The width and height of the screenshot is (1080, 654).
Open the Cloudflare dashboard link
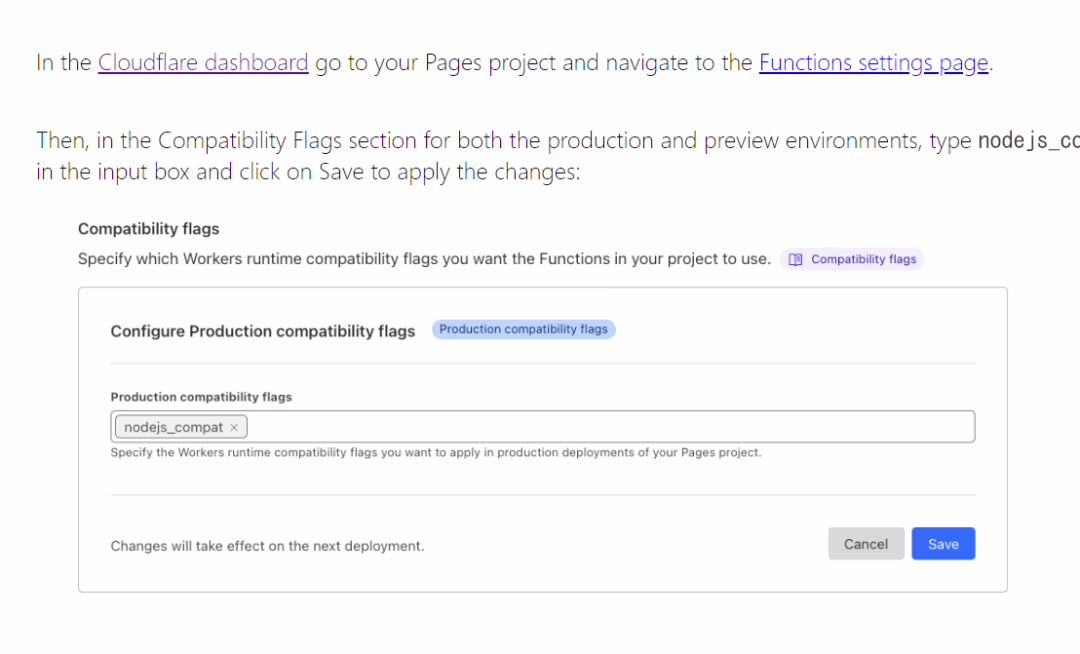(x=203, y=63)
